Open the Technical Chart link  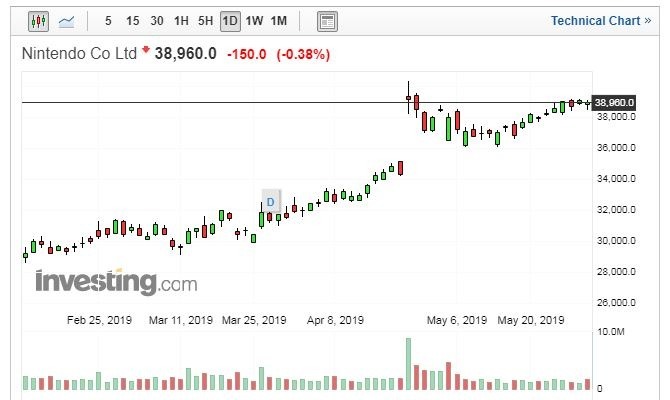click(601, 21)
